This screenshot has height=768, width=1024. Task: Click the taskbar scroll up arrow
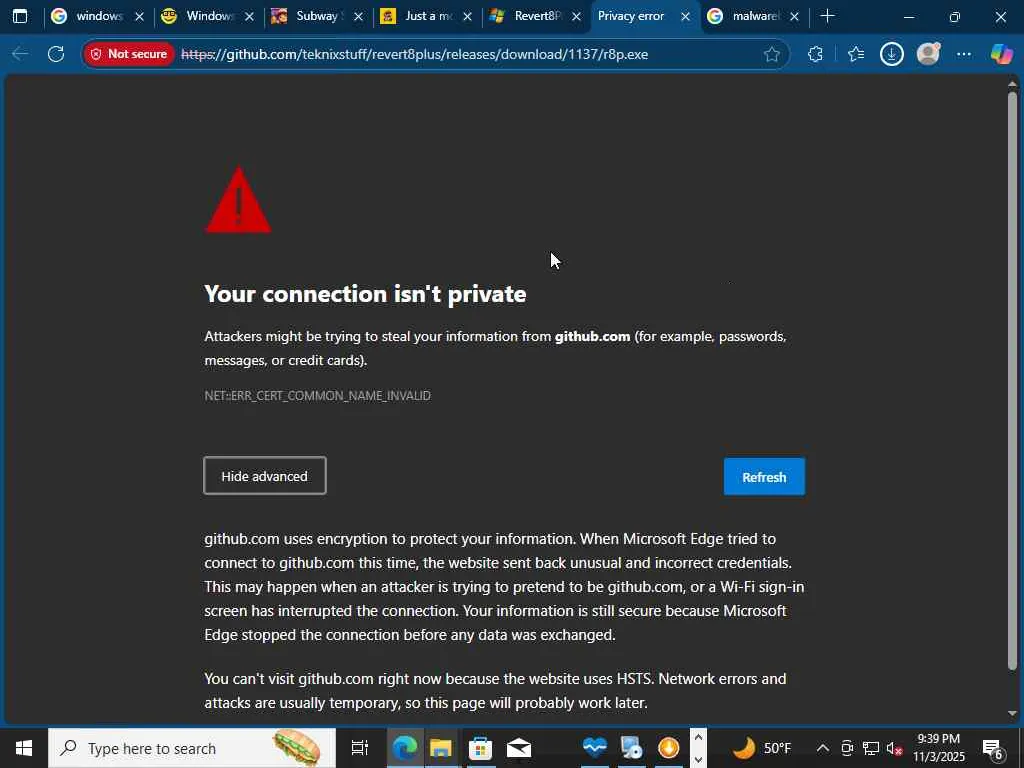[697, 738]
